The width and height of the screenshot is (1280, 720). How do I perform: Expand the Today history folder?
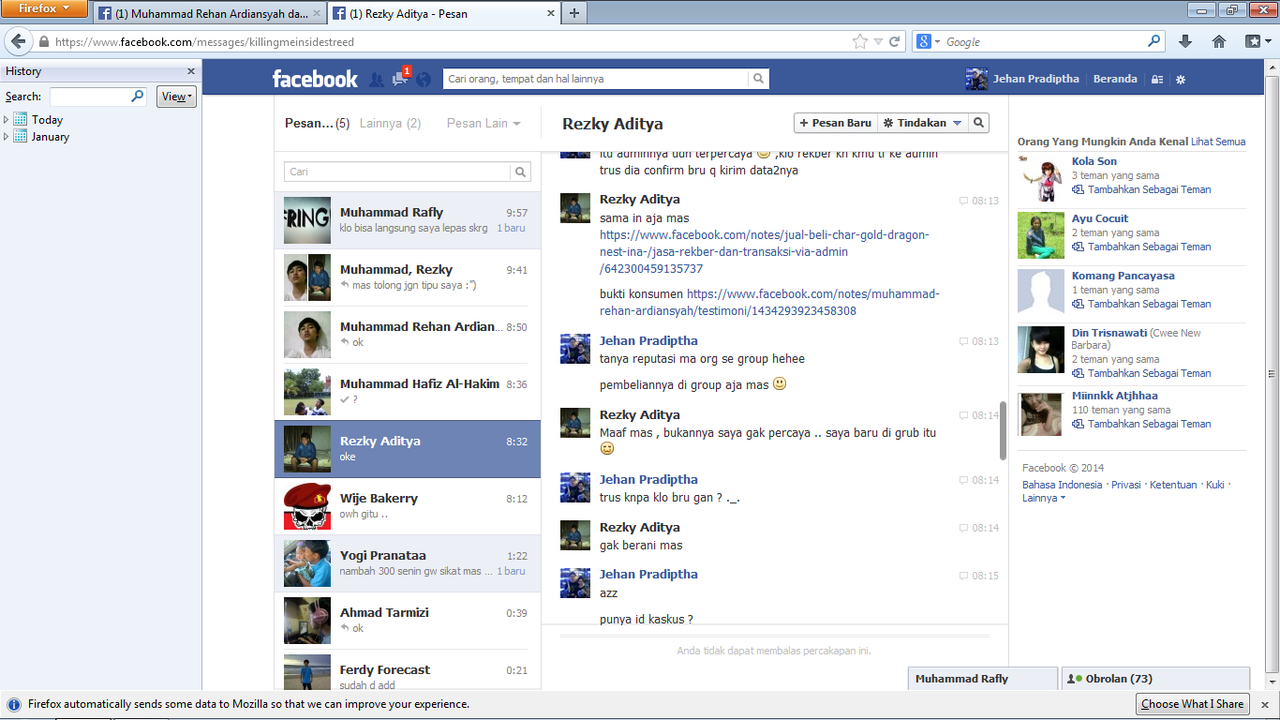(6, 120)
